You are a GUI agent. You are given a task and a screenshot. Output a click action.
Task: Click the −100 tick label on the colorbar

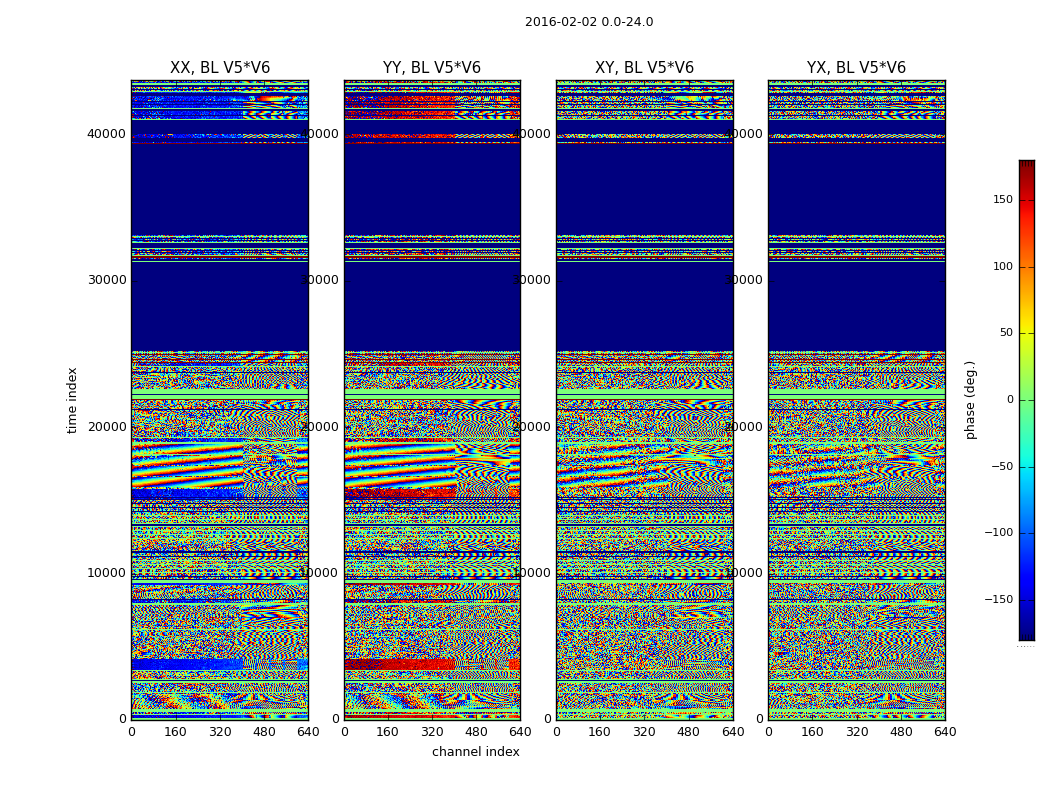tap(997, 533)
